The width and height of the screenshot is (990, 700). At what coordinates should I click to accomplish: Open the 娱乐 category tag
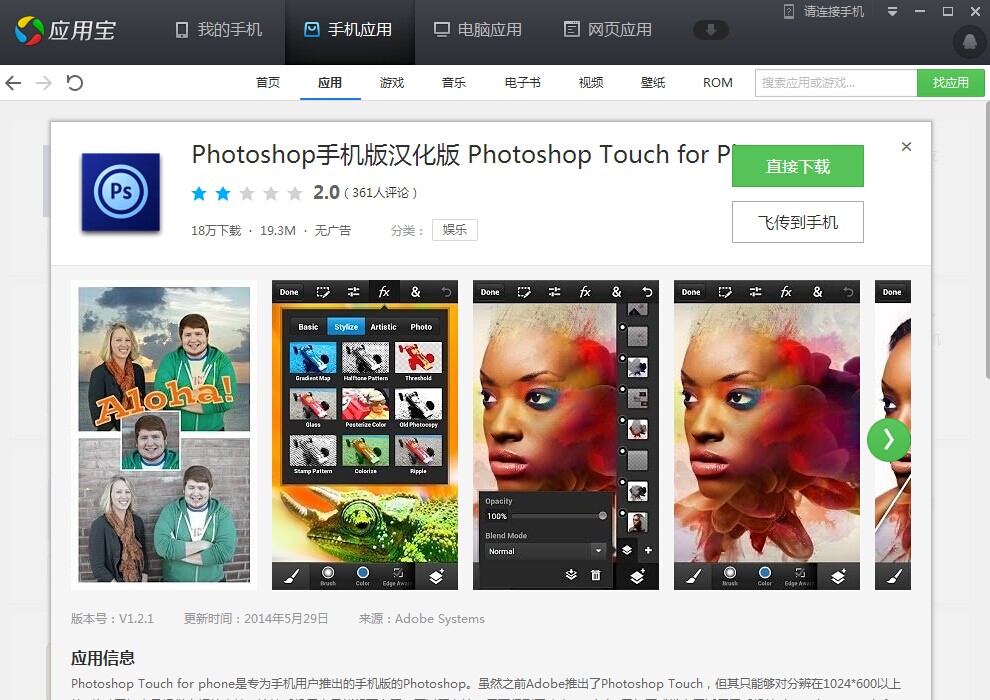pos(455,230)
